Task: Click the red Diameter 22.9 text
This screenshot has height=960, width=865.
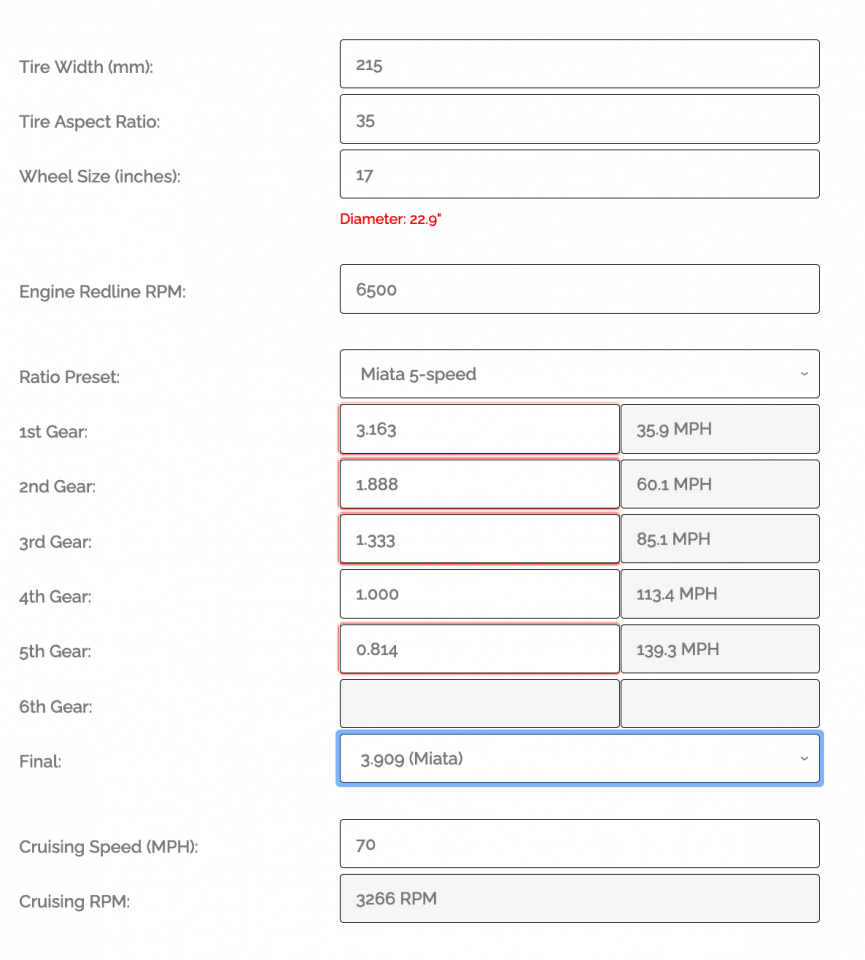Action: [391, 219]
